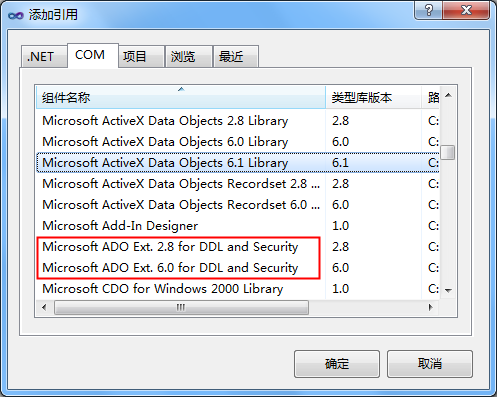This screenshot has height=397, width=497.
Task: Click the vertical scrollbar up arrow
Action: click(448, 96)
